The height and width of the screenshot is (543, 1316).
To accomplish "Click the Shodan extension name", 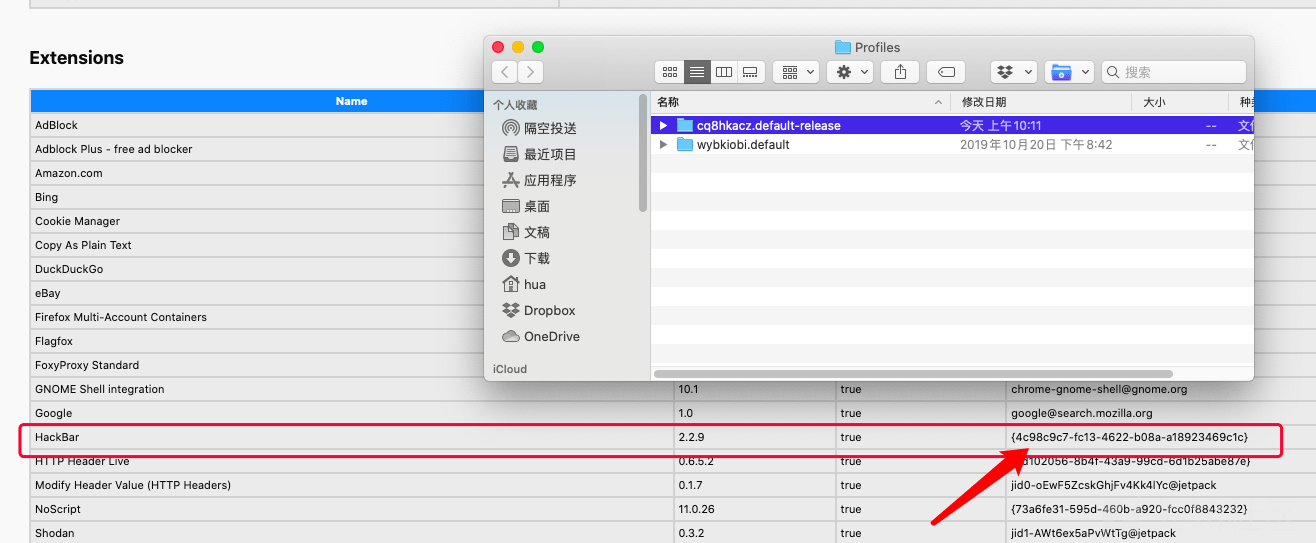I will tap(55, 533).
